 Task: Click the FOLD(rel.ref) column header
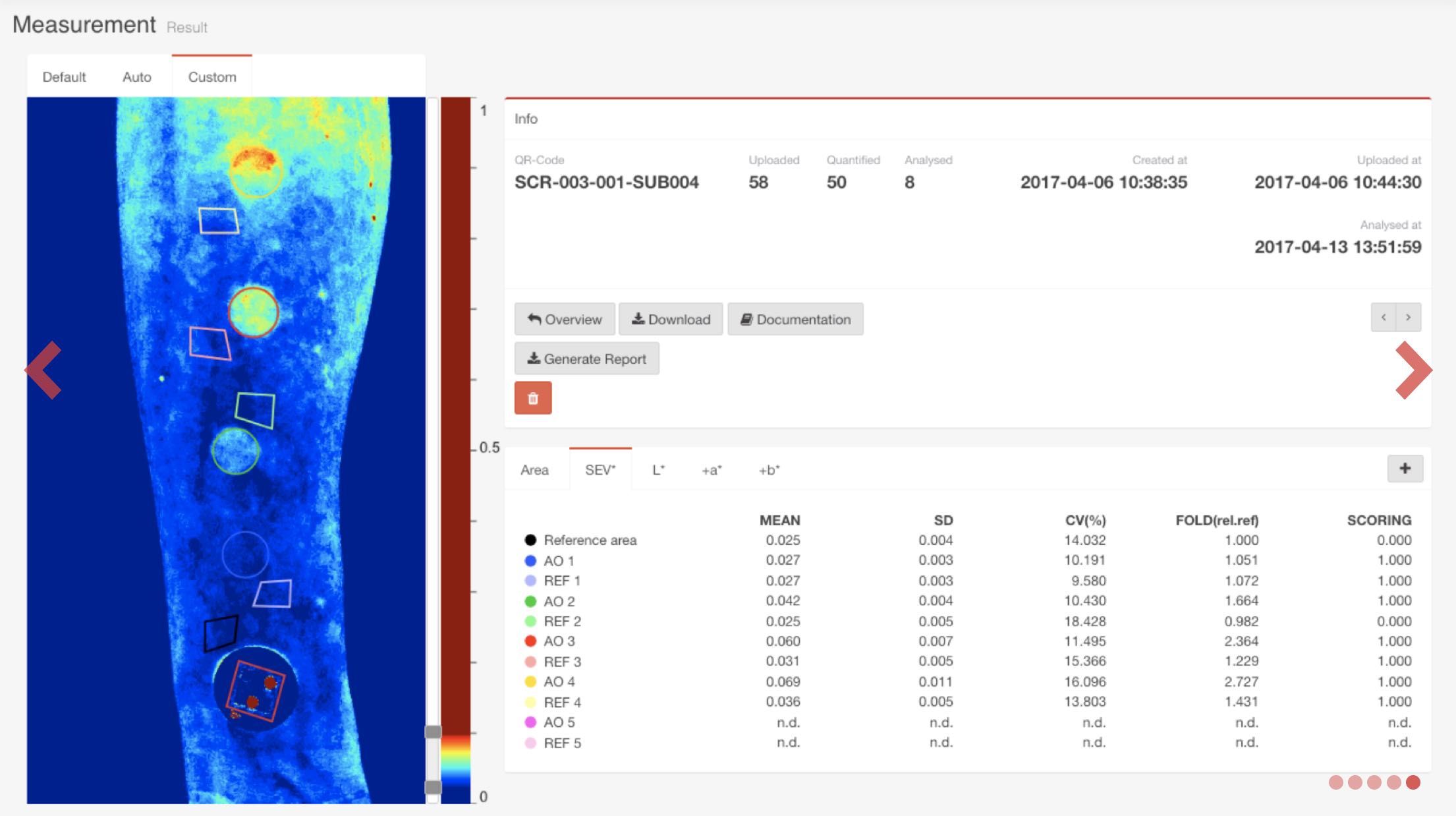pyautogui.click(x=1217, y=520)
